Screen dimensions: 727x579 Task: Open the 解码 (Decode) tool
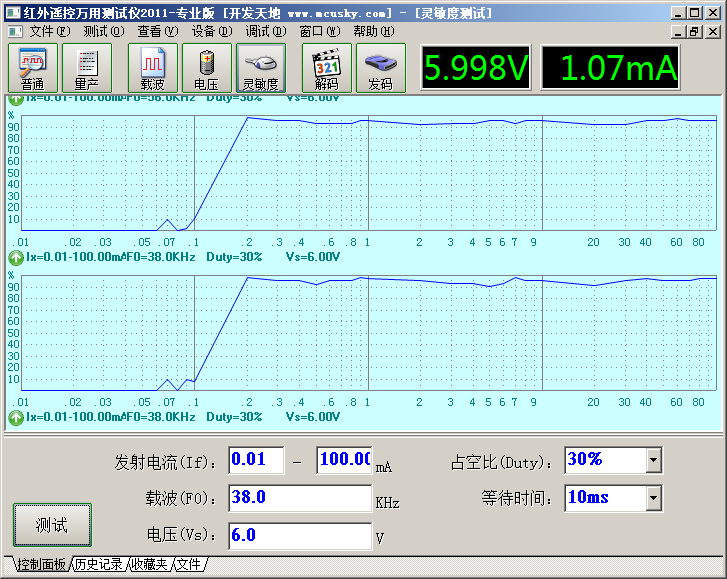(x=327, y=69)
